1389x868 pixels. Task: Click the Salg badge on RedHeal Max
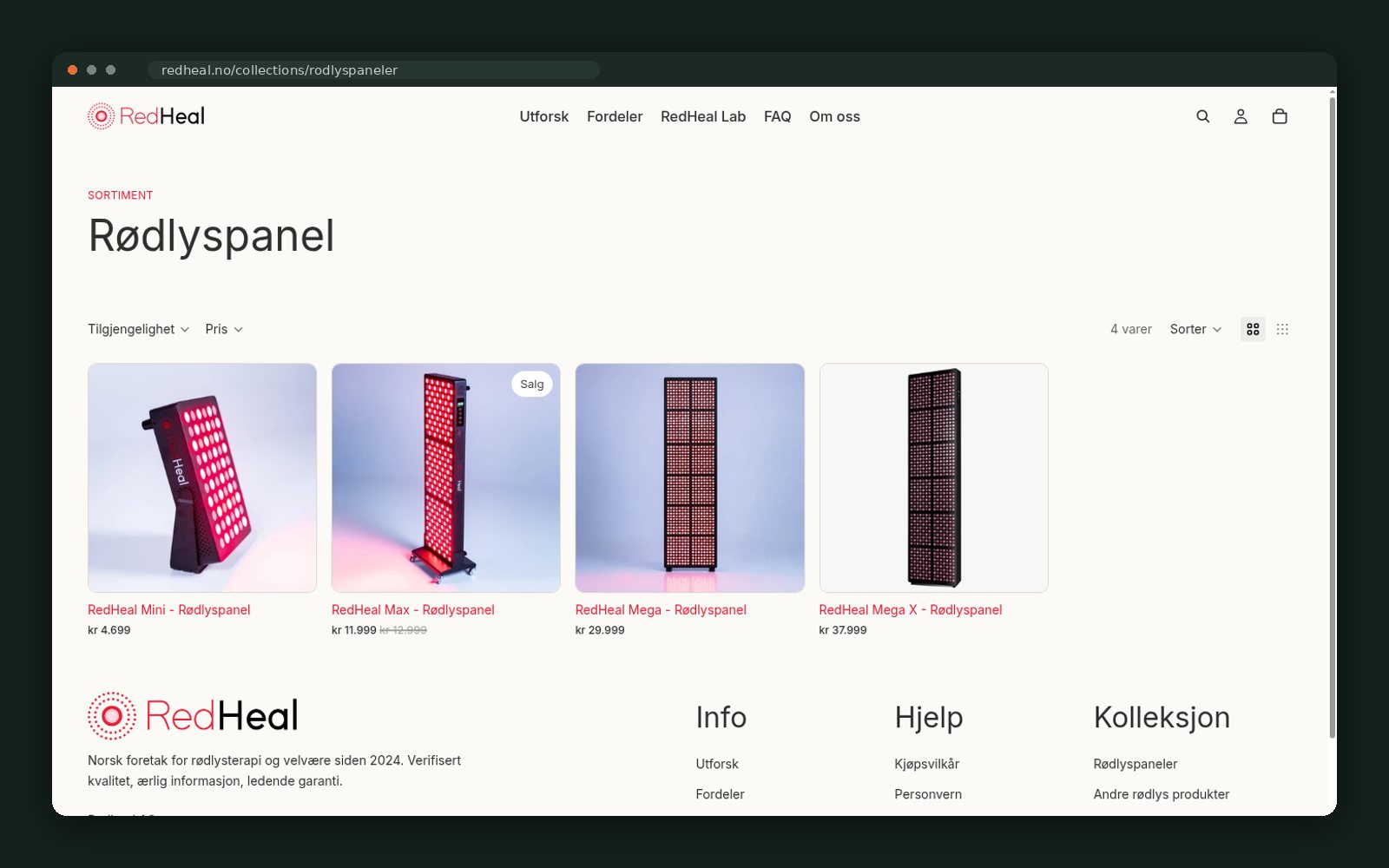click(532, 384)
